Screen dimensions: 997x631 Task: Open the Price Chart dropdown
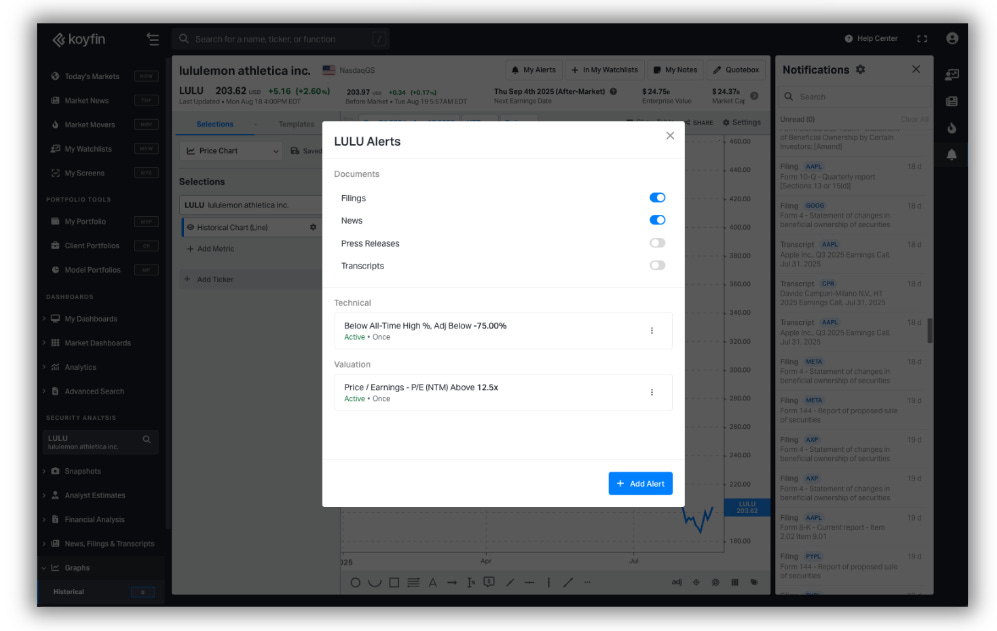click(x=231, y=151)
